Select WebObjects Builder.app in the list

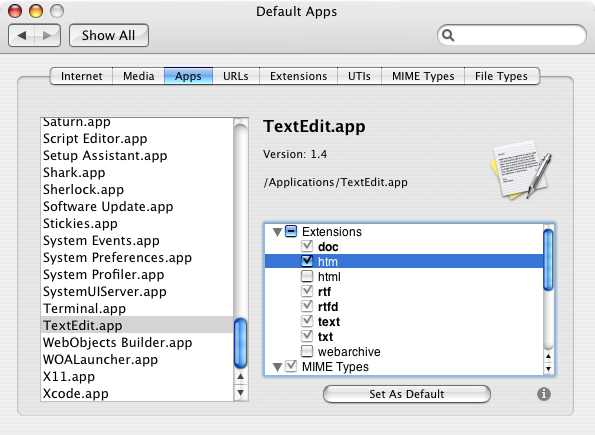coord(137,342)
